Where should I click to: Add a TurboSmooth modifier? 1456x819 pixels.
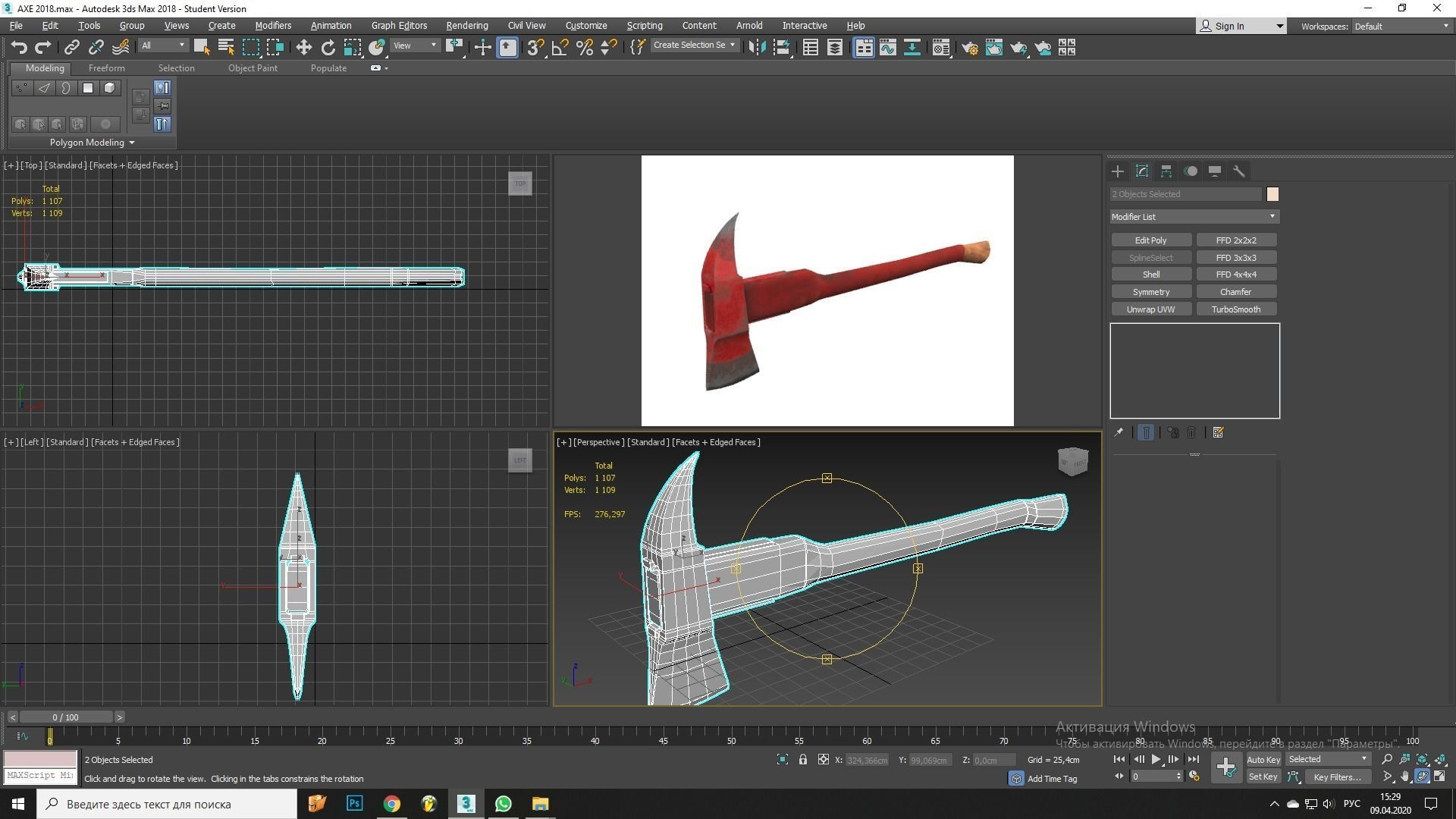tap(1235, 309)
